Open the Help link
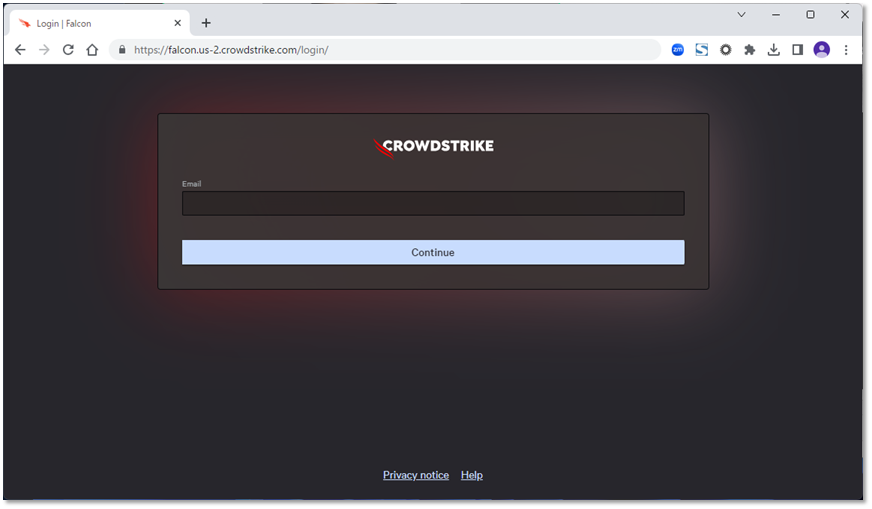Screen dimensions: 872x509 point(472,475)
